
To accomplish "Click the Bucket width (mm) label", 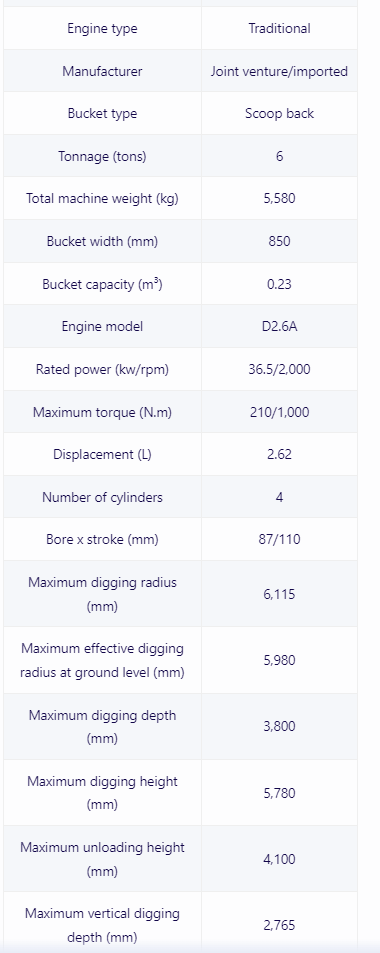I will click(102, 241).
